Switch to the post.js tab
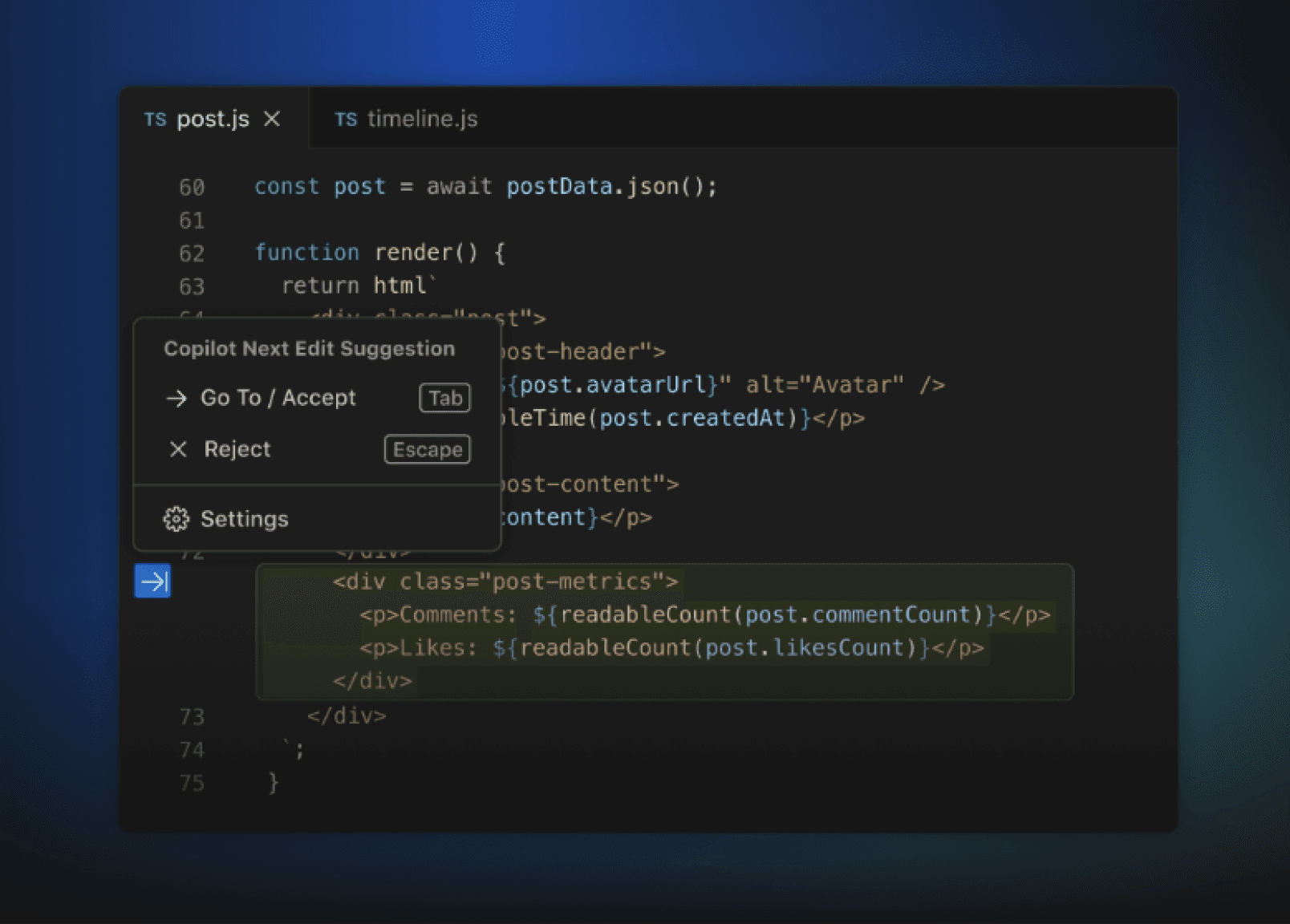This screenshot has height=924, width=1290. pos(213,119)
